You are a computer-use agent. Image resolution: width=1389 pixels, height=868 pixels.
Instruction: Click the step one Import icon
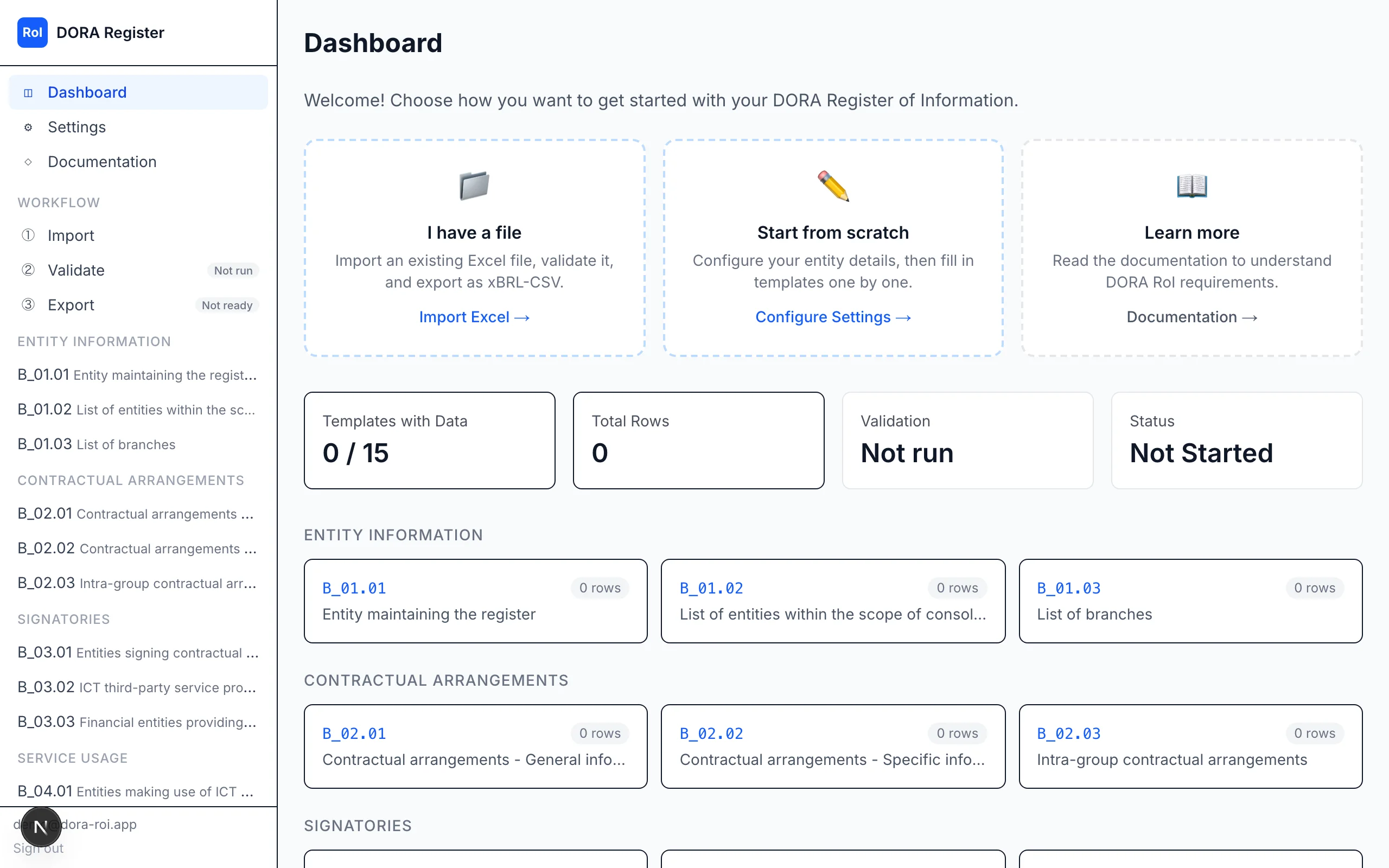click(x=28, y=235)
